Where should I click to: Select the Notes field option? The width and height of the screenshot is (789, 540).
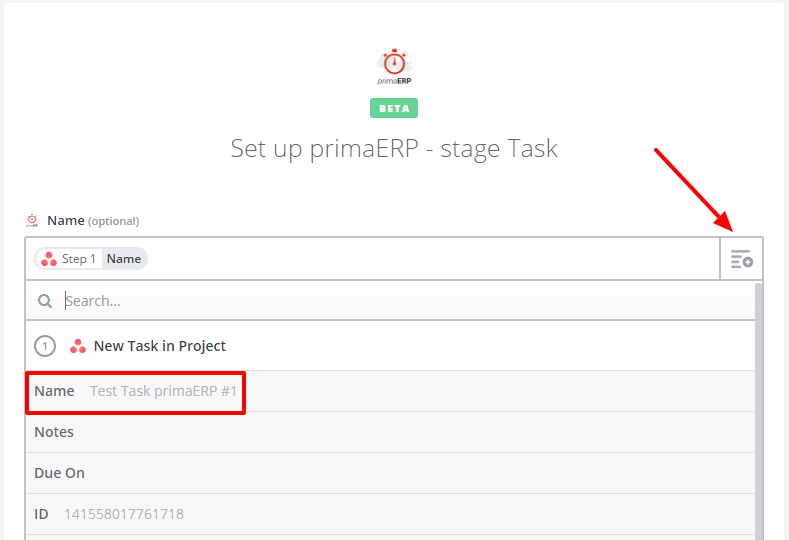click(390, 432)
